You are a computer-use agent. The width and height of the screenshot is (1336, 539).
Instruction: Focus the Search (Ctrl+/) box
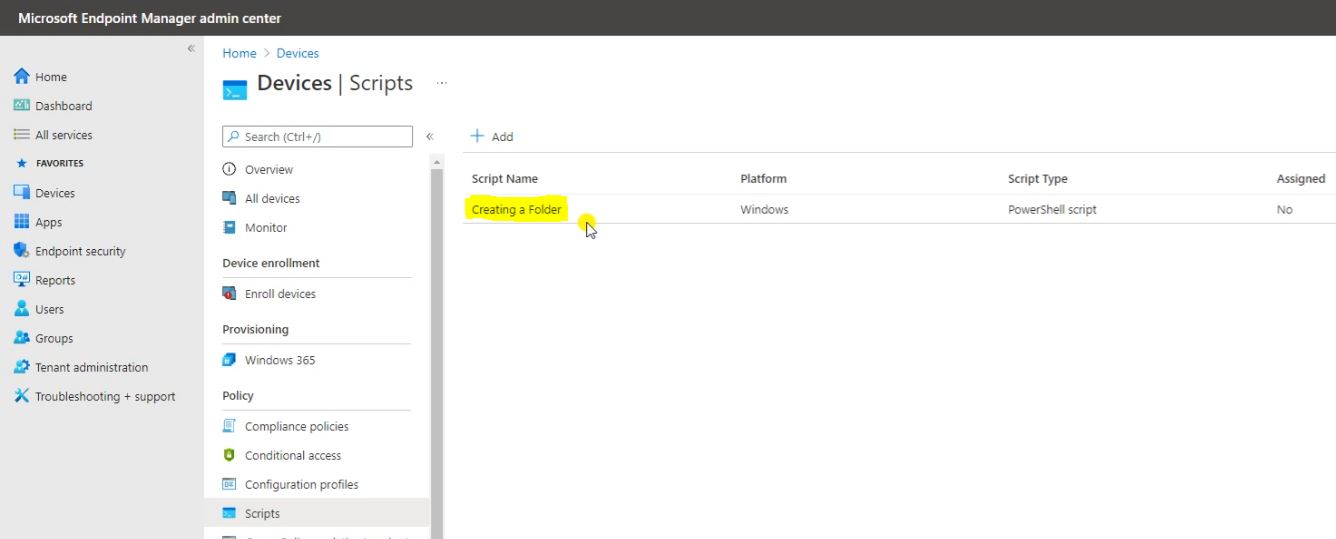[317, 137]
